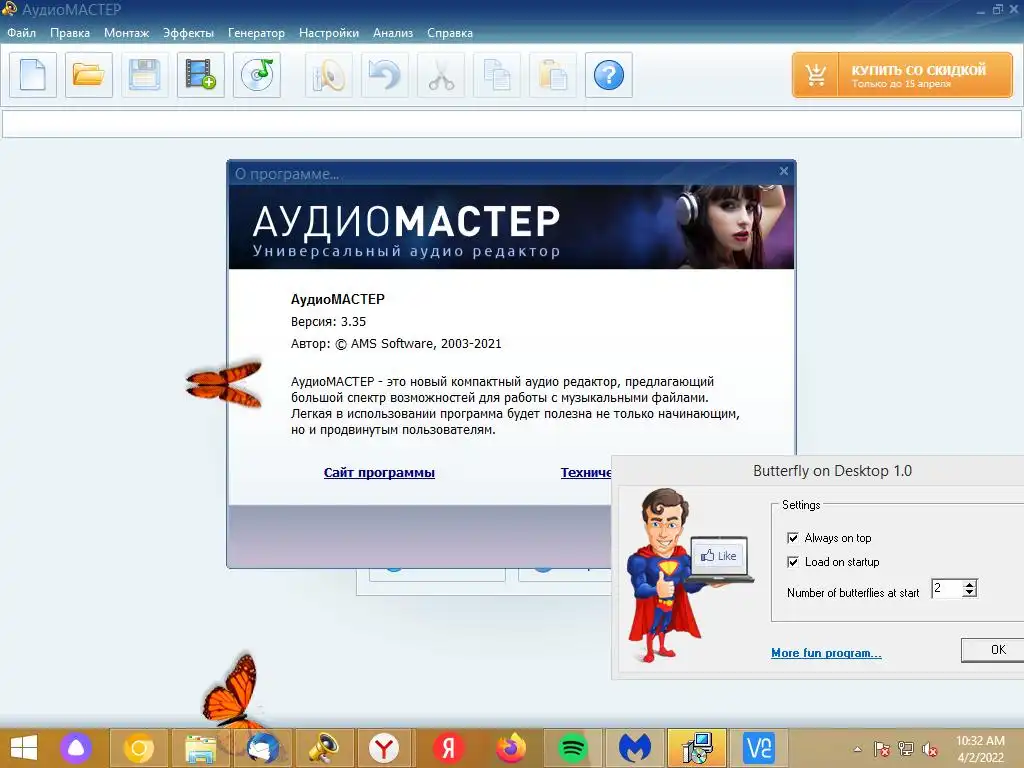The width and height of the screenshot is (1024, 768).
Task: Click the CD music rip icon
Action: (257, 75)
